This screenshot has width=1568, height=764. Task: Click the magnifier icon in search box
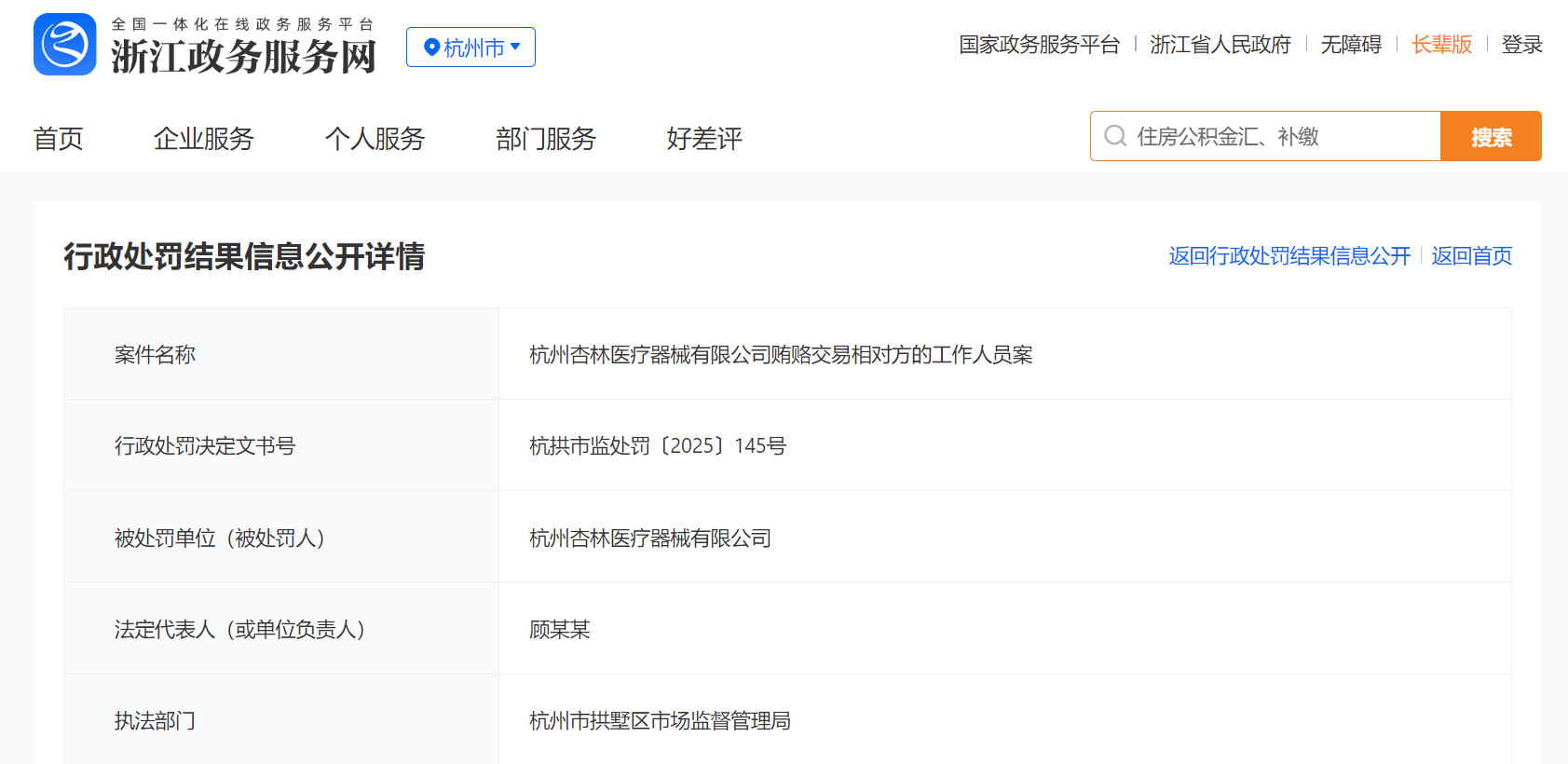click(1115, 136)
